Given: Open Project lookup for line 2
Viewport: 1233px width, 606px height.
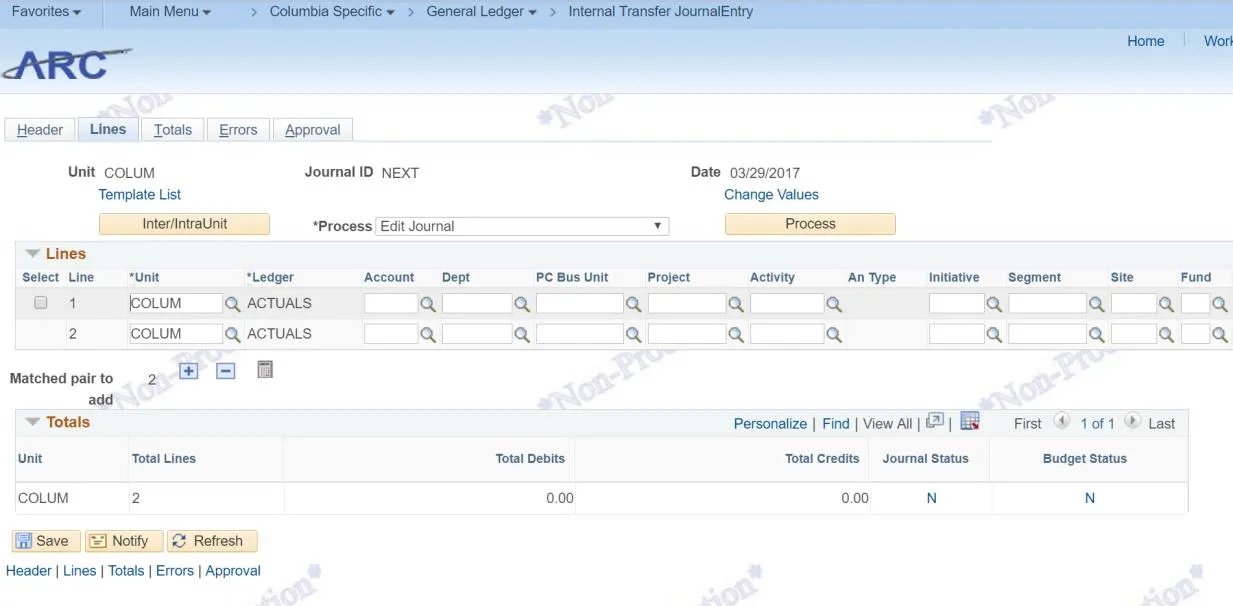Looking at the screenshot, I should click(x=736, y=335).
